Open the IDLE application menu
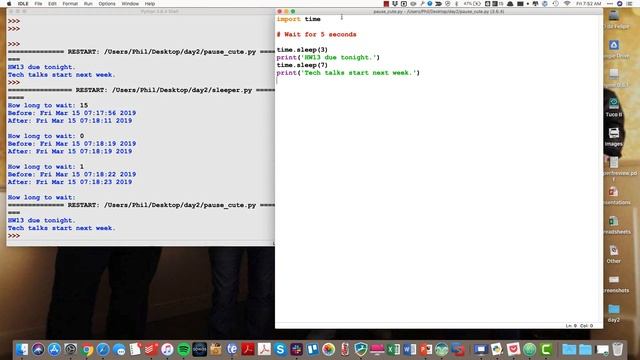 click(x=23, y=4)
